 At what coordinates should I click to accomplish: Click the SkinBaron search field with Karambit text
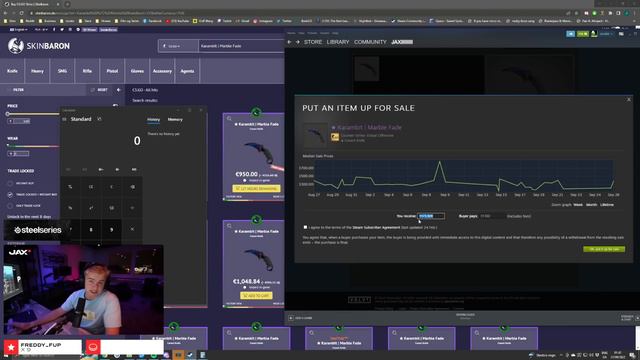point(241,46)
